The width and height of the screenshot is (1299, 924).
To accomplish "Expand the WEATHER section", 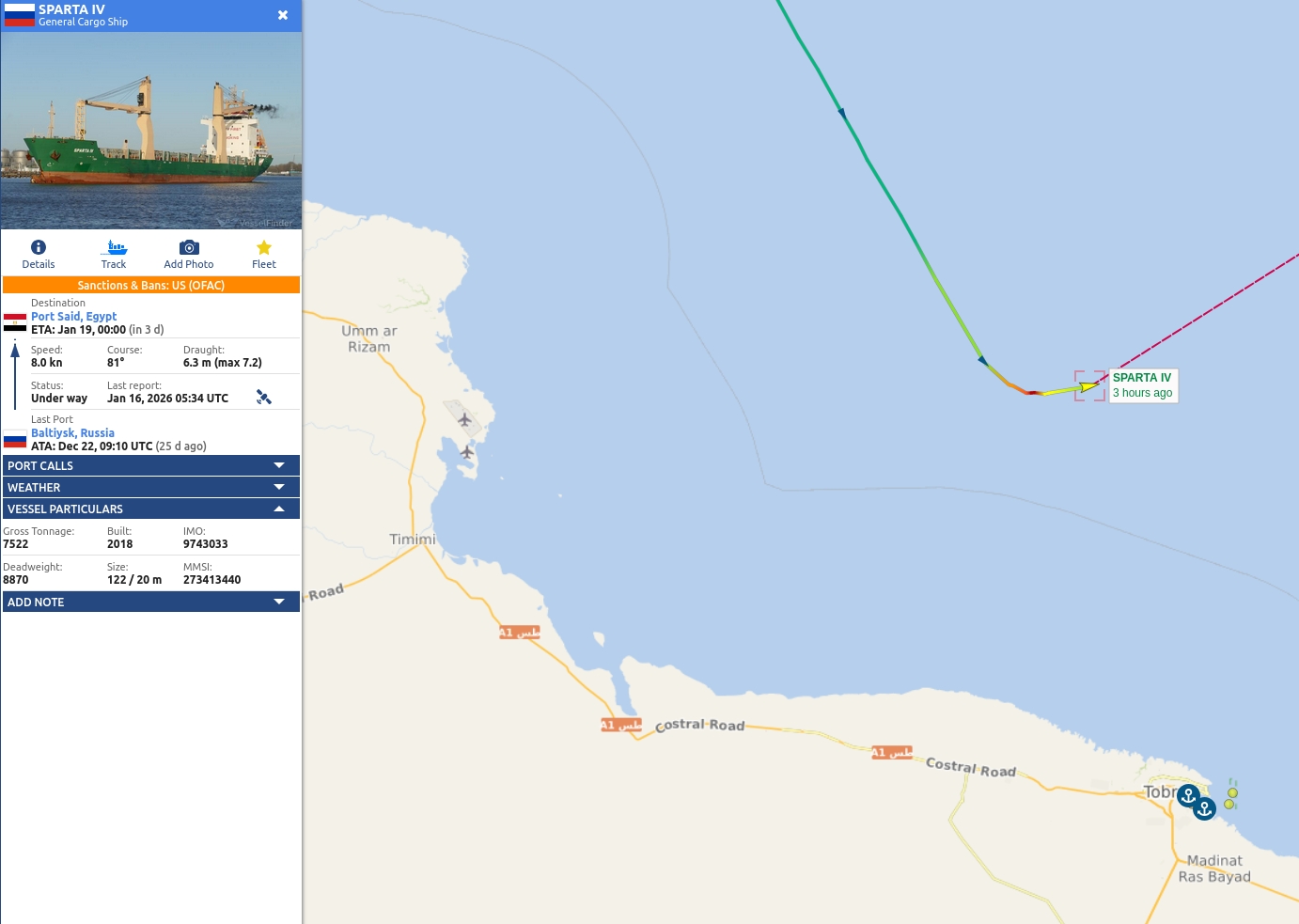I will point(151,487).
